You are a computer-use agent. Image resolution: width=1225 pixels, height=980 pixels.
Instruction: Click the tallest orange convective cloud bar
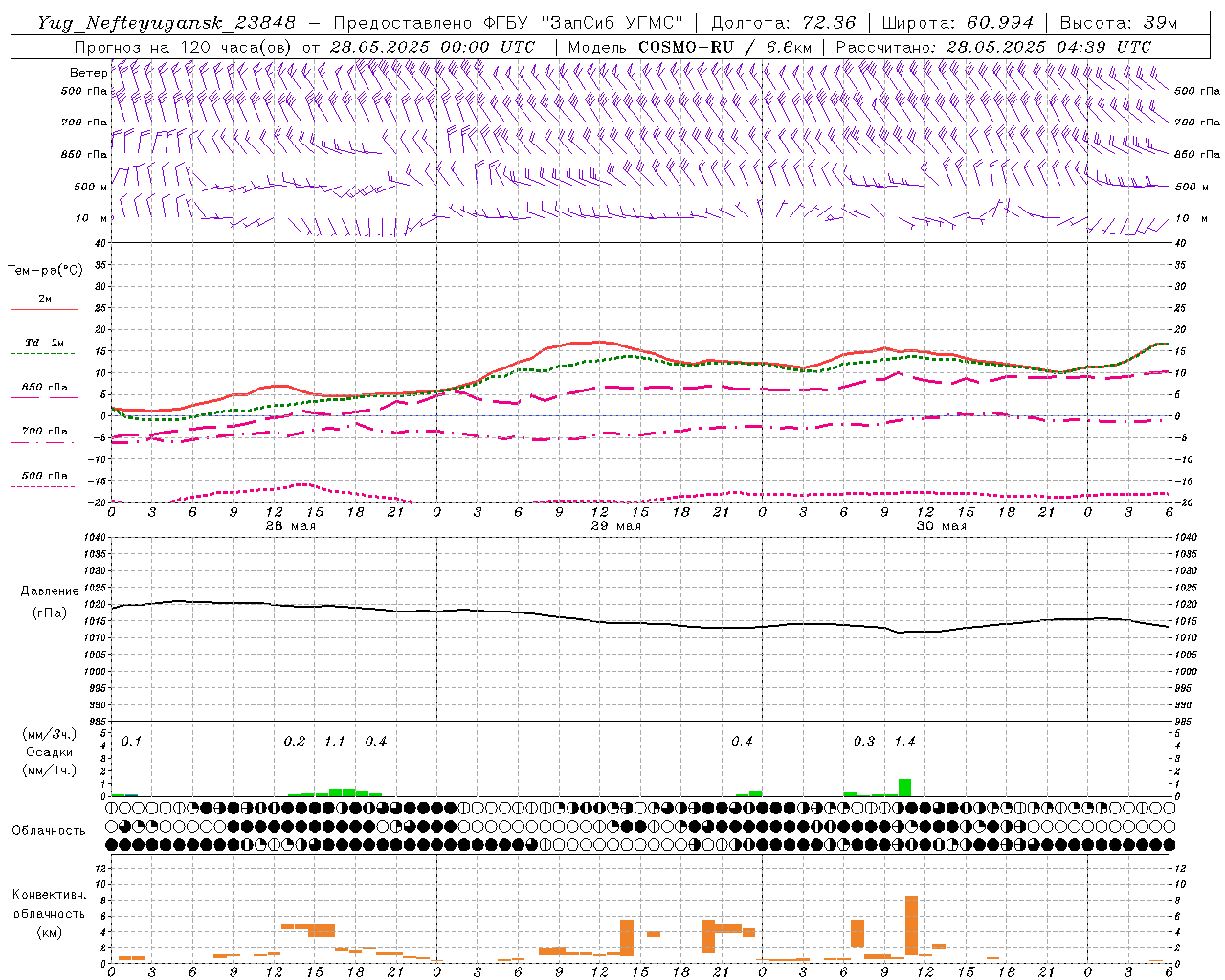(x=911, y=925)
